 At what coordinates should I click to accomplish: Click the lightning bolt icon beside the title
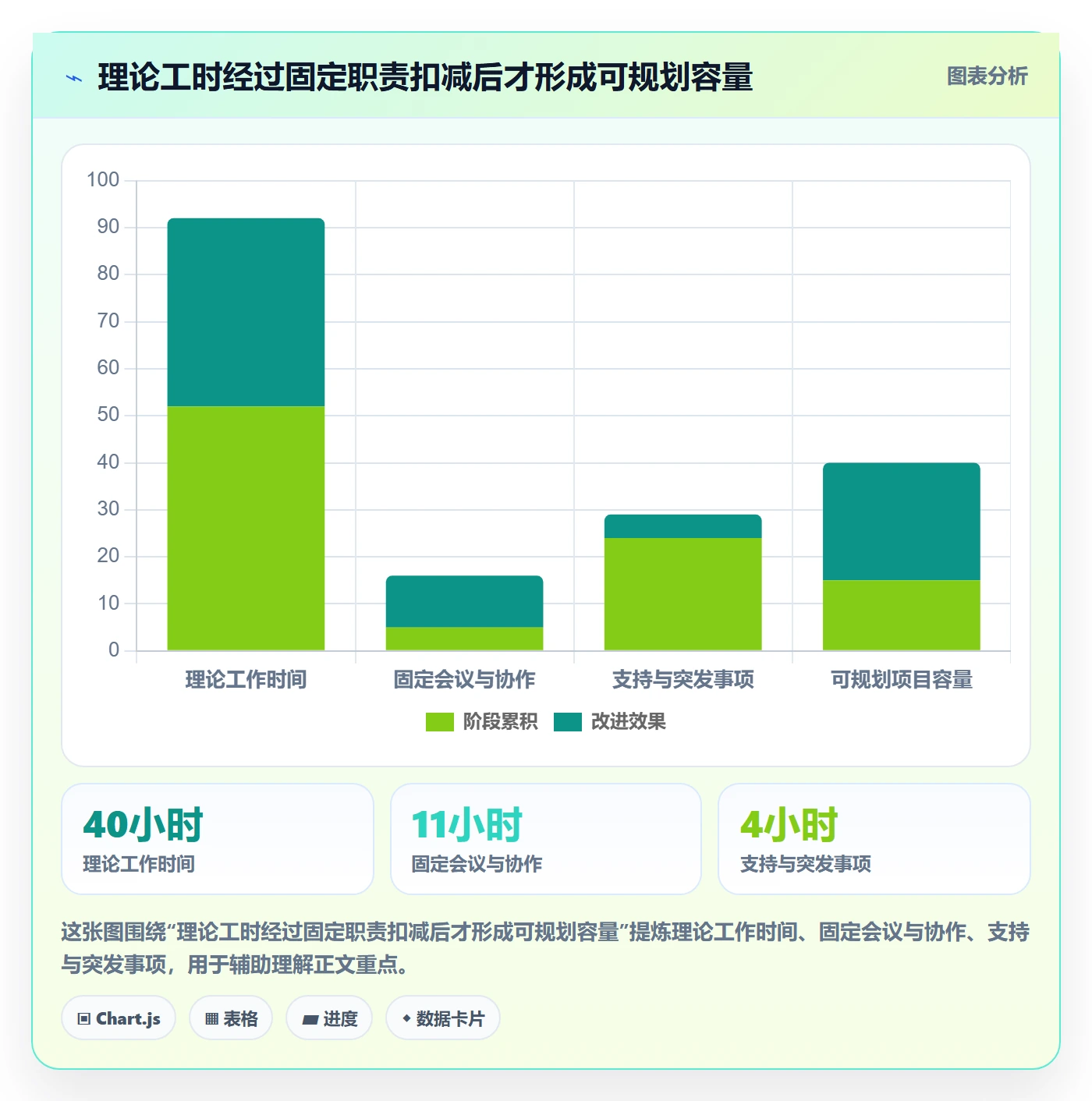click(x=74, y=78)
